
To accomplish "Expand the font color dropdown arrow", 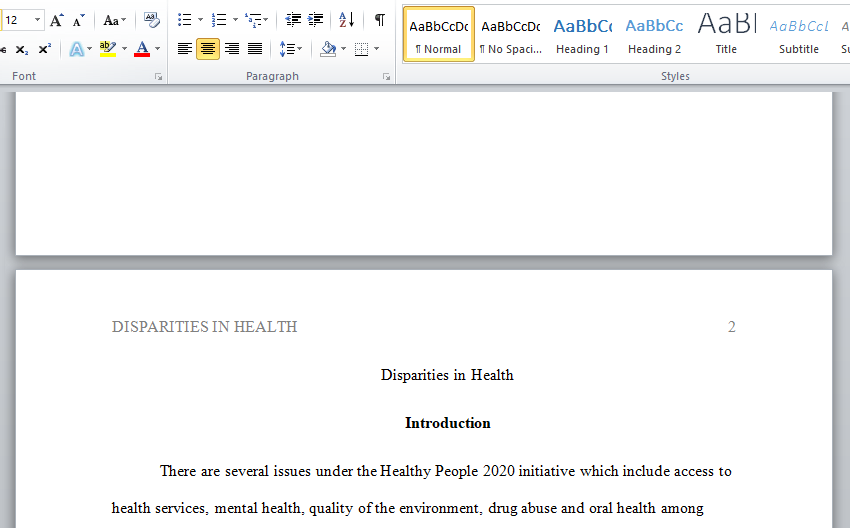I will click(157, 49).
